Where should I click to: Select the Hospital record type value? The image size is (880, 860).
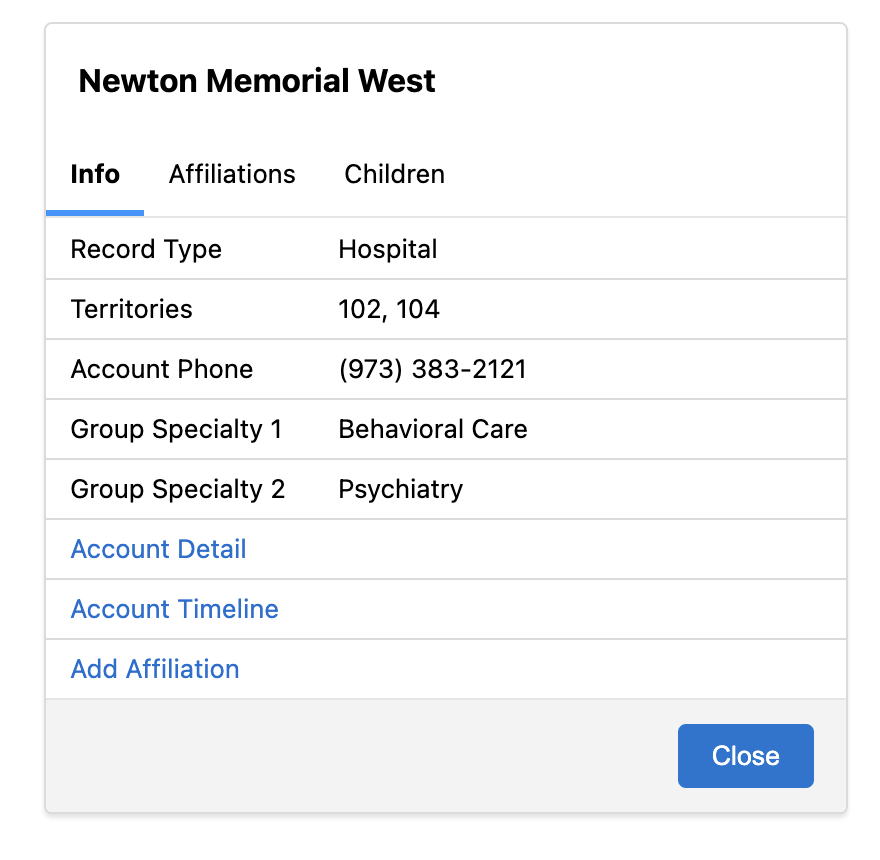point(388,249)
